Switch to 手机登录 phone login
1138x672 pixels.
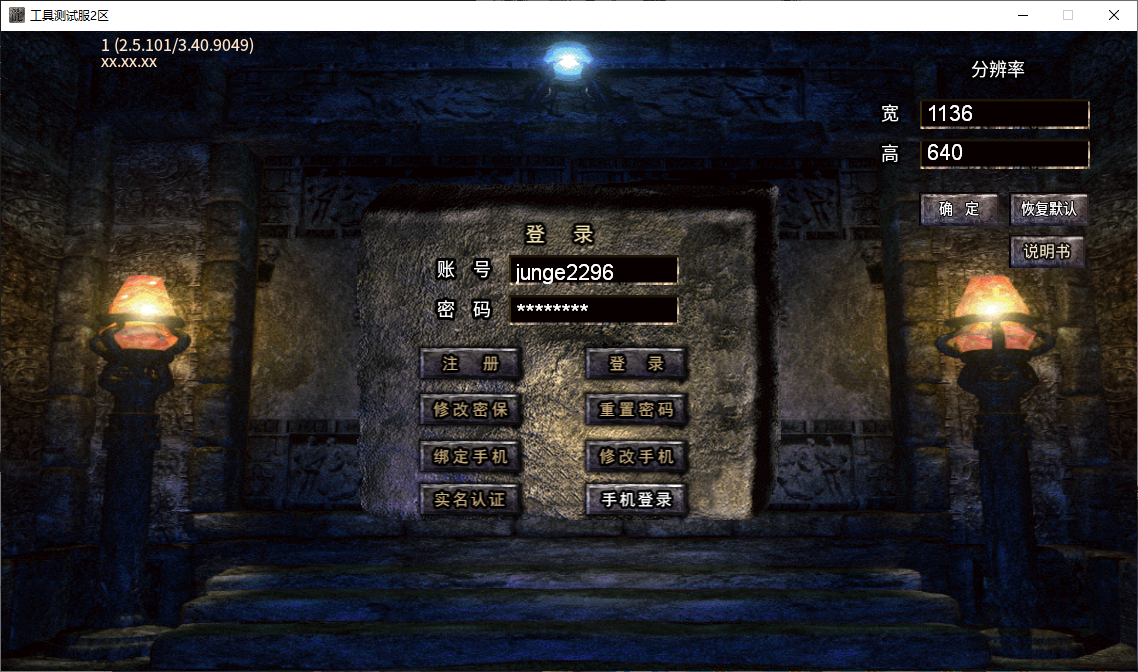click(x=636, y=499)
